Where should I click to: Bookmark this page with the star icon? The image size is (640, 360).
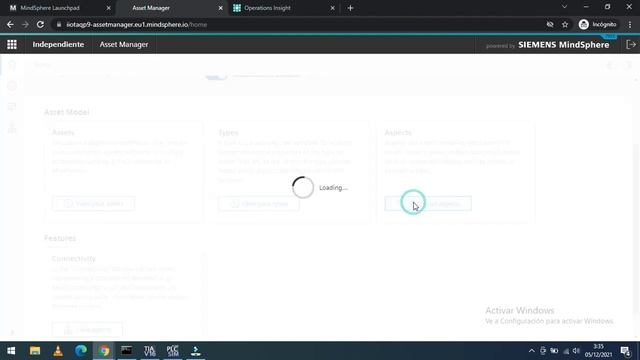click(565, 24)
